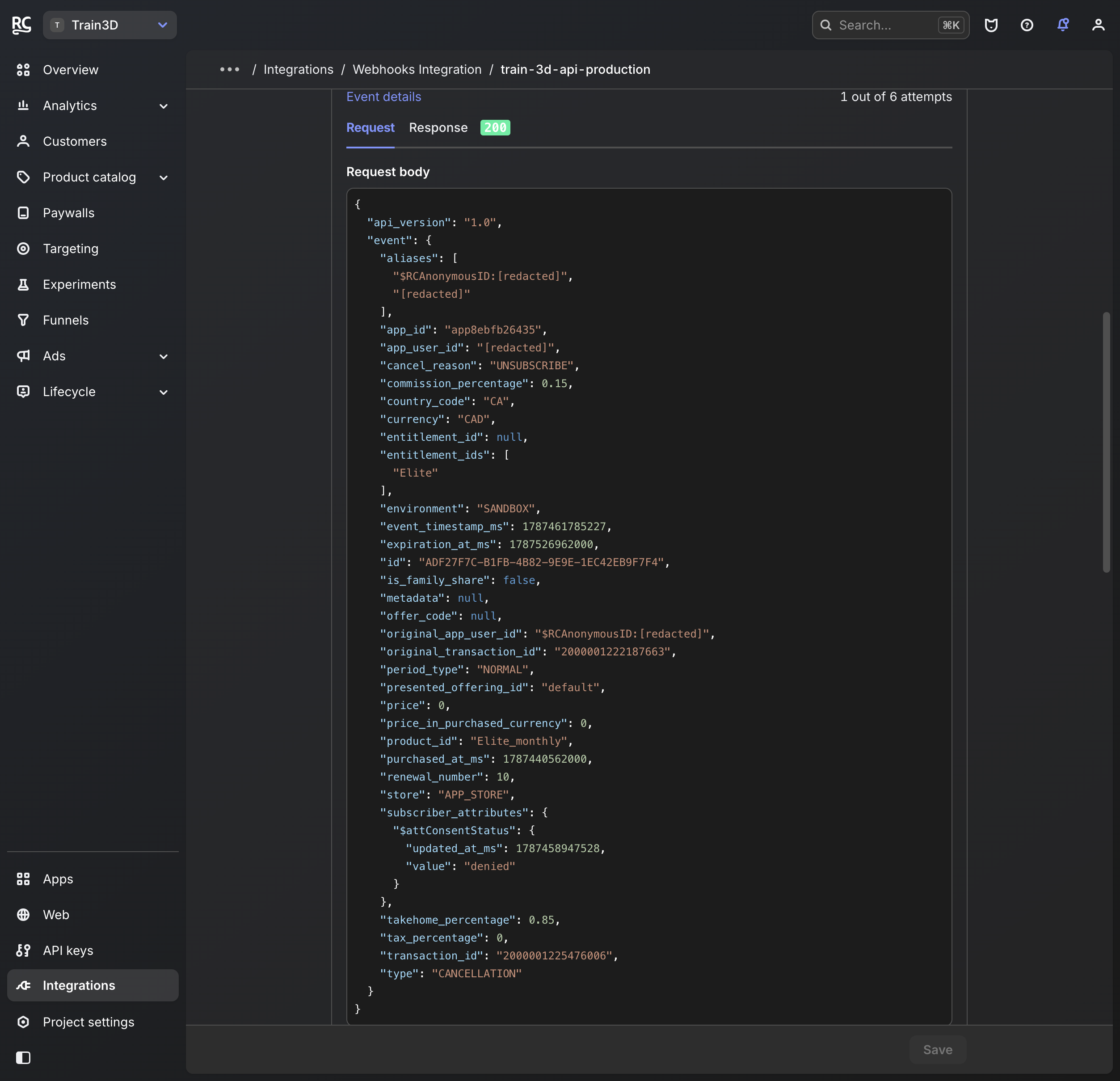The image size is (1120, 1081).
Task: Click the "Request body" heading
Action: [x=387, y=172]
